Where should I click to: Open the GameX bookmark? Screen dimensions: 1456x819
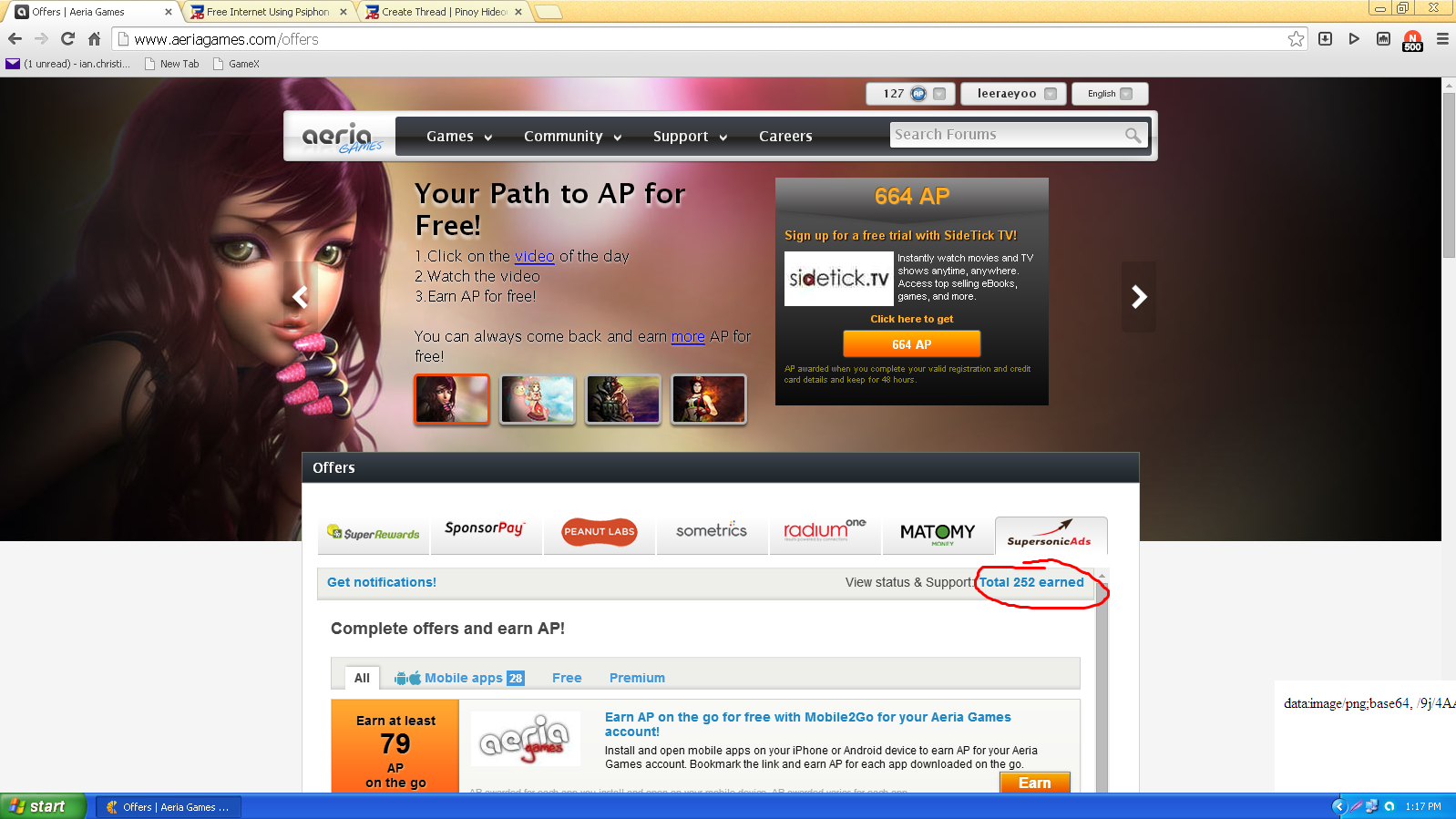236,64
